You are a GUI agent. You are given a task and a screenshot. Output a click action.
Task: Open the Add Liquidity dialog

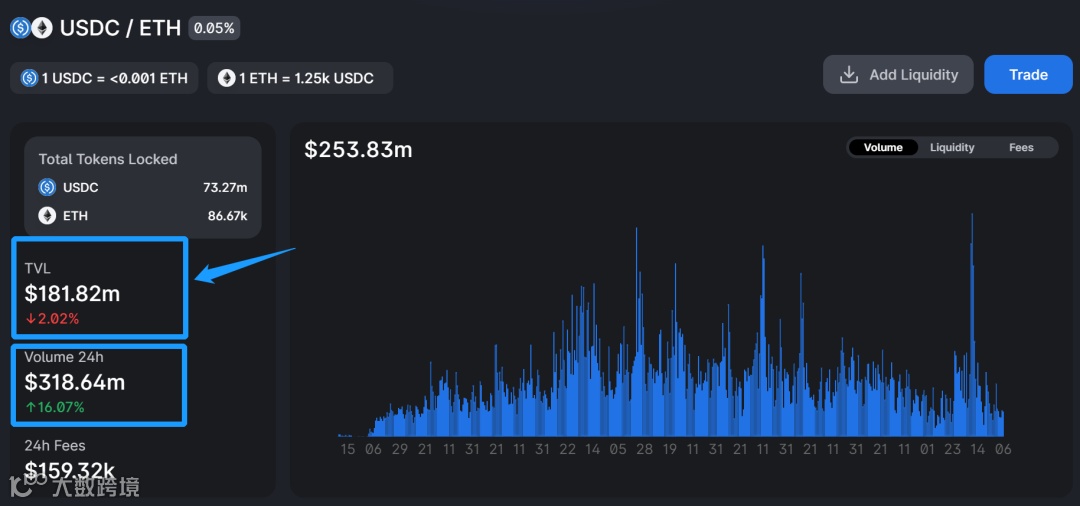point(898,74)
